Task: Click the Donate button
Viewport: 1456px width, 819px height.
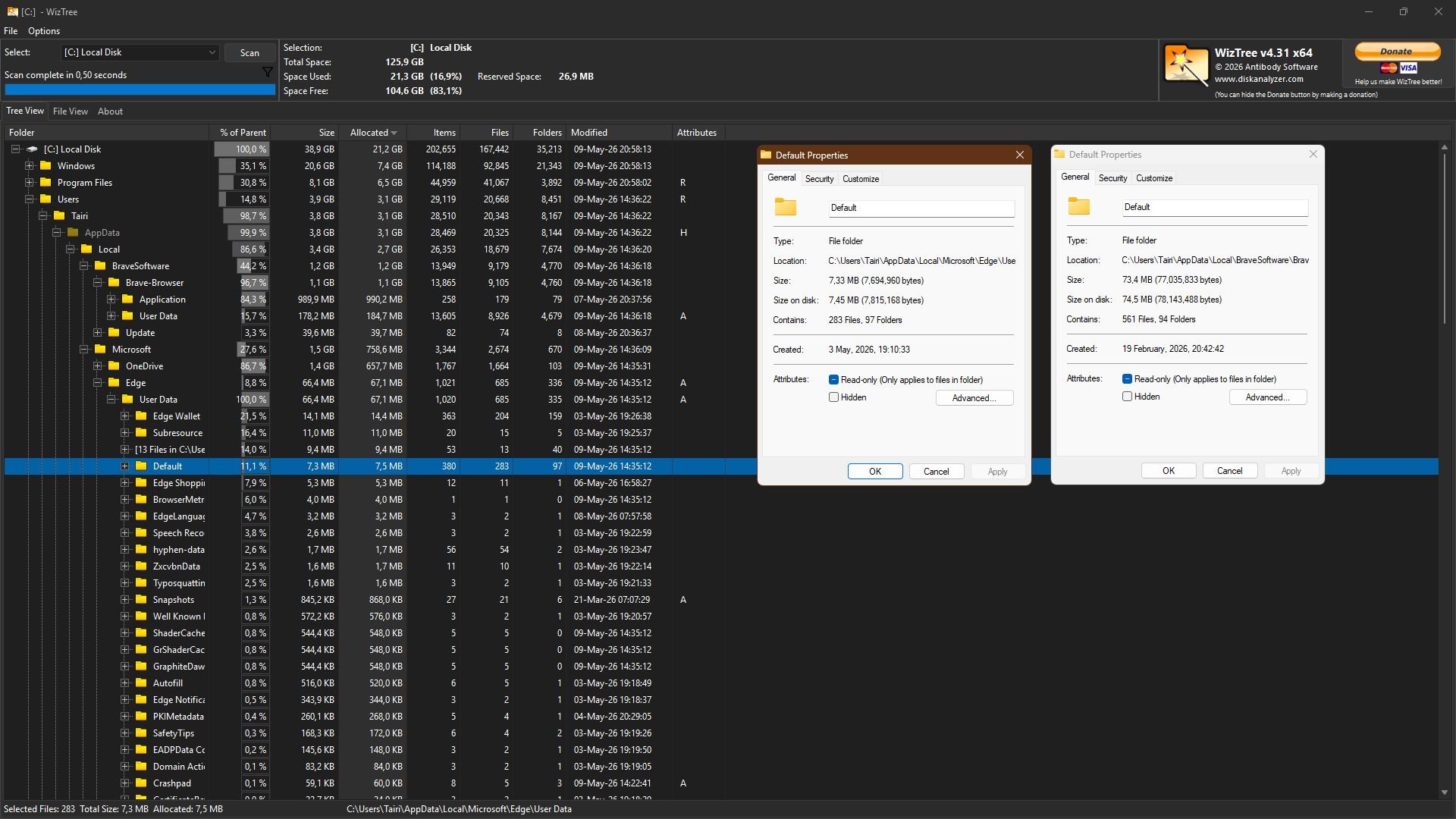Action: pos(1398,52)
